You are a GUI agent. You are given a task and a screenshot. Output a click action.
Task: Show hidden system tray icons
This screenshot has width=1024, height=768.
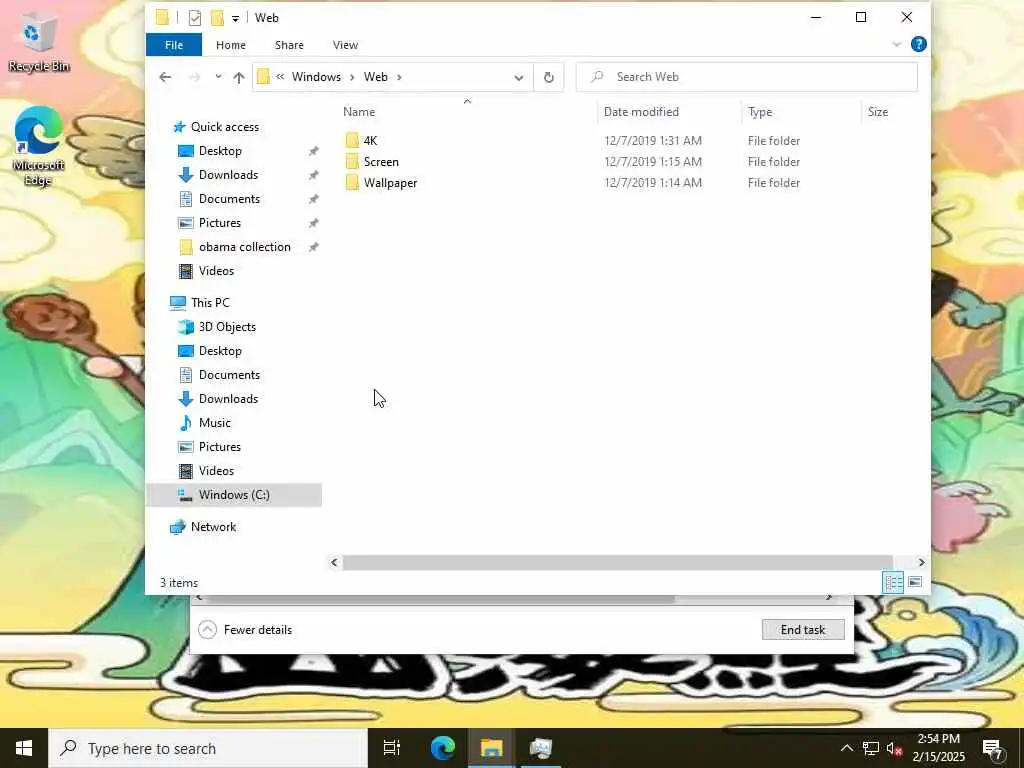pos(846,748)
